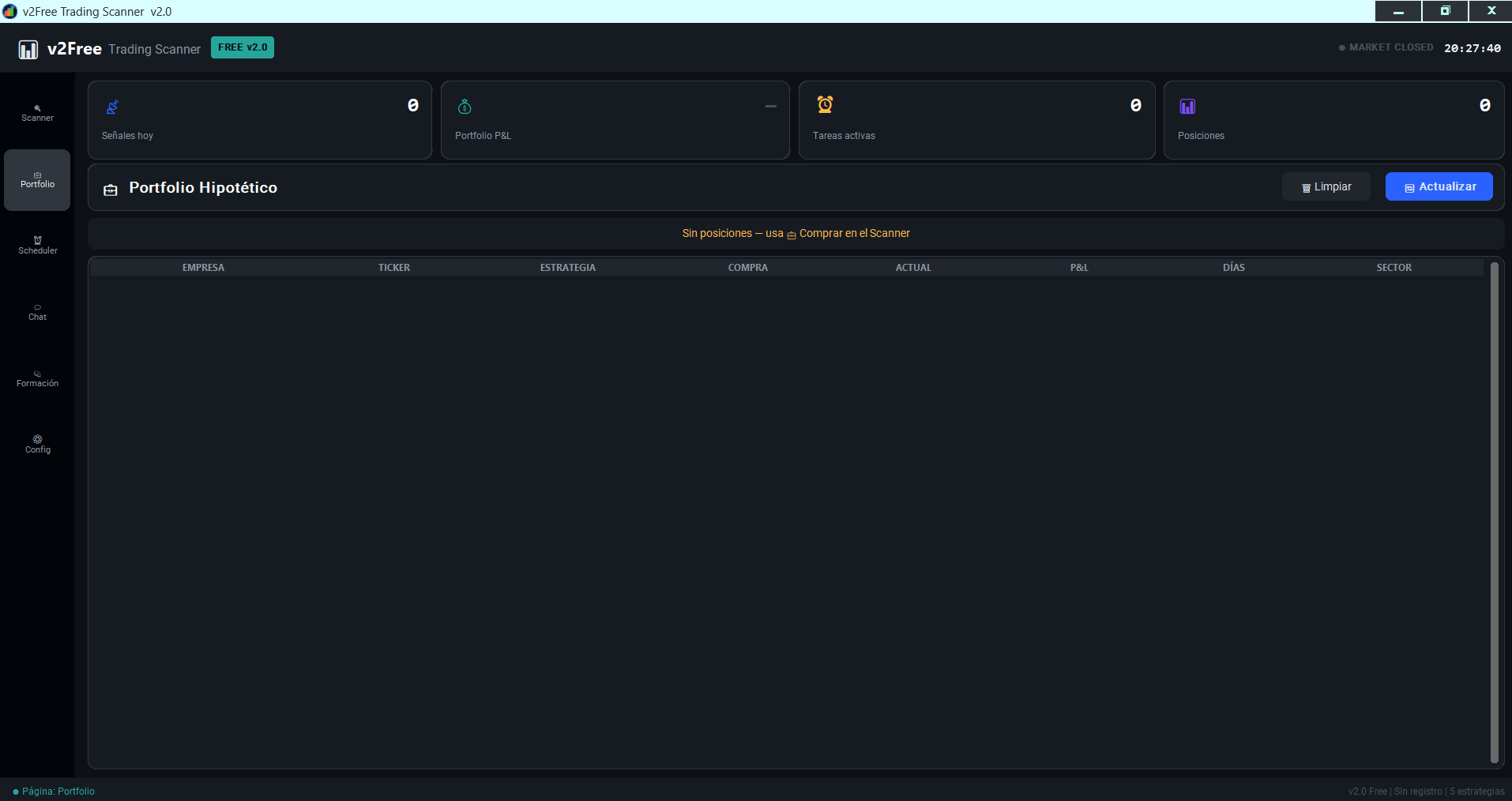Click the briefcase icon next to Portfolio Hipotético

point(110,190)
